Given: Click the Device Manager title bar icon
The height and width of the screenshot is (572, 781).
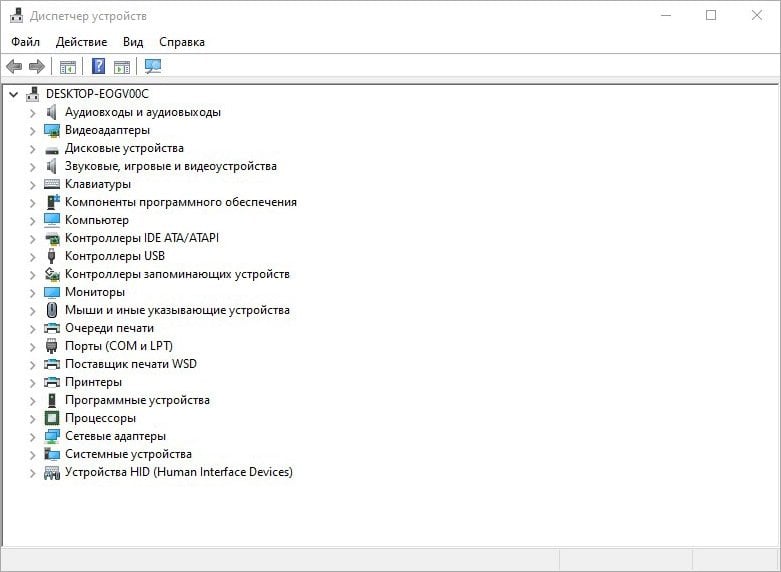Looking at the screenshot, I should 16,15.
